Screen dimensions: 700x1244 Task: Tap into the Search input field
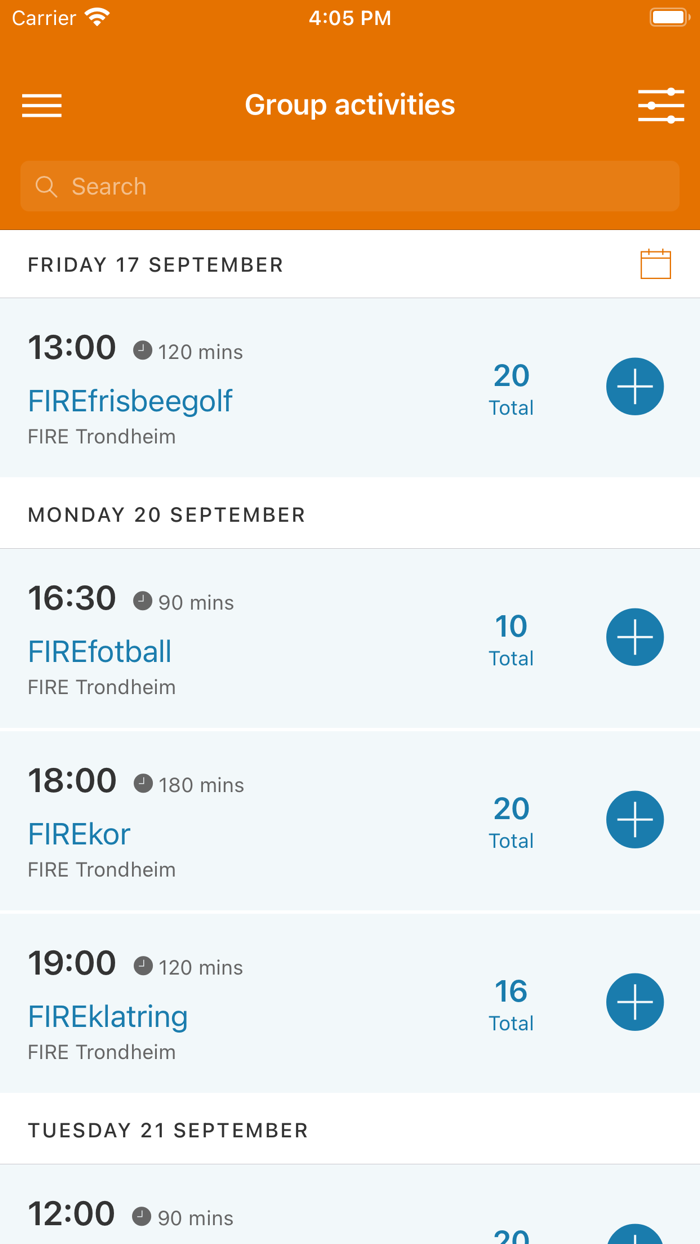350,186
